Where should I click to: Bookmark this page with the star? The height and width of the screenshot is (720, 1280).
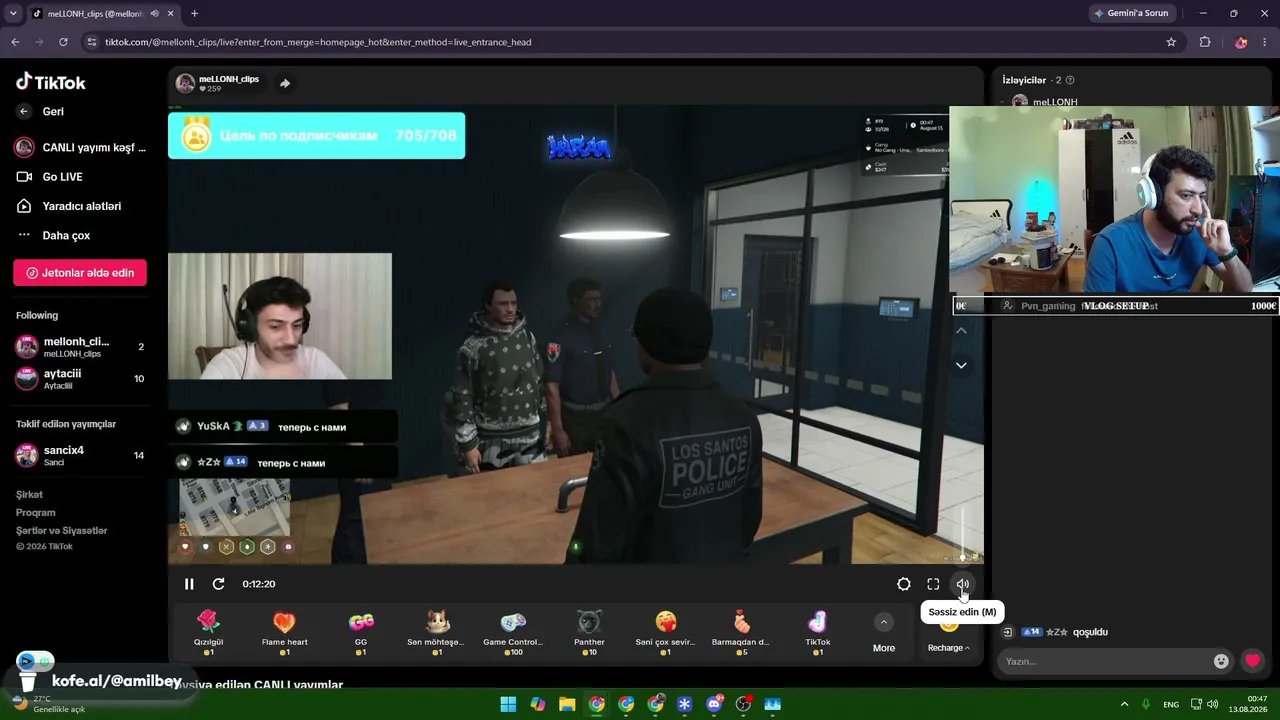pyautogui.click(x=1171, y=42)
